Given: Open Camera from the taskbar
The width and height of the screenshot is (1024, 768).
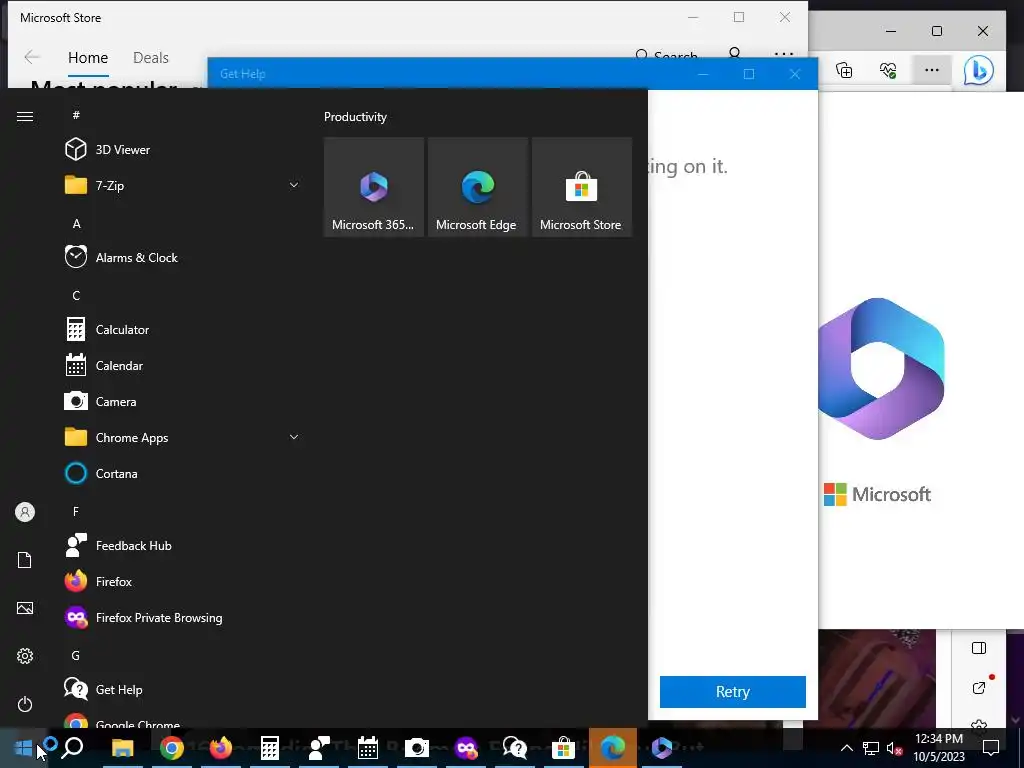Looking at the screenshot, I should pos(417,748).
